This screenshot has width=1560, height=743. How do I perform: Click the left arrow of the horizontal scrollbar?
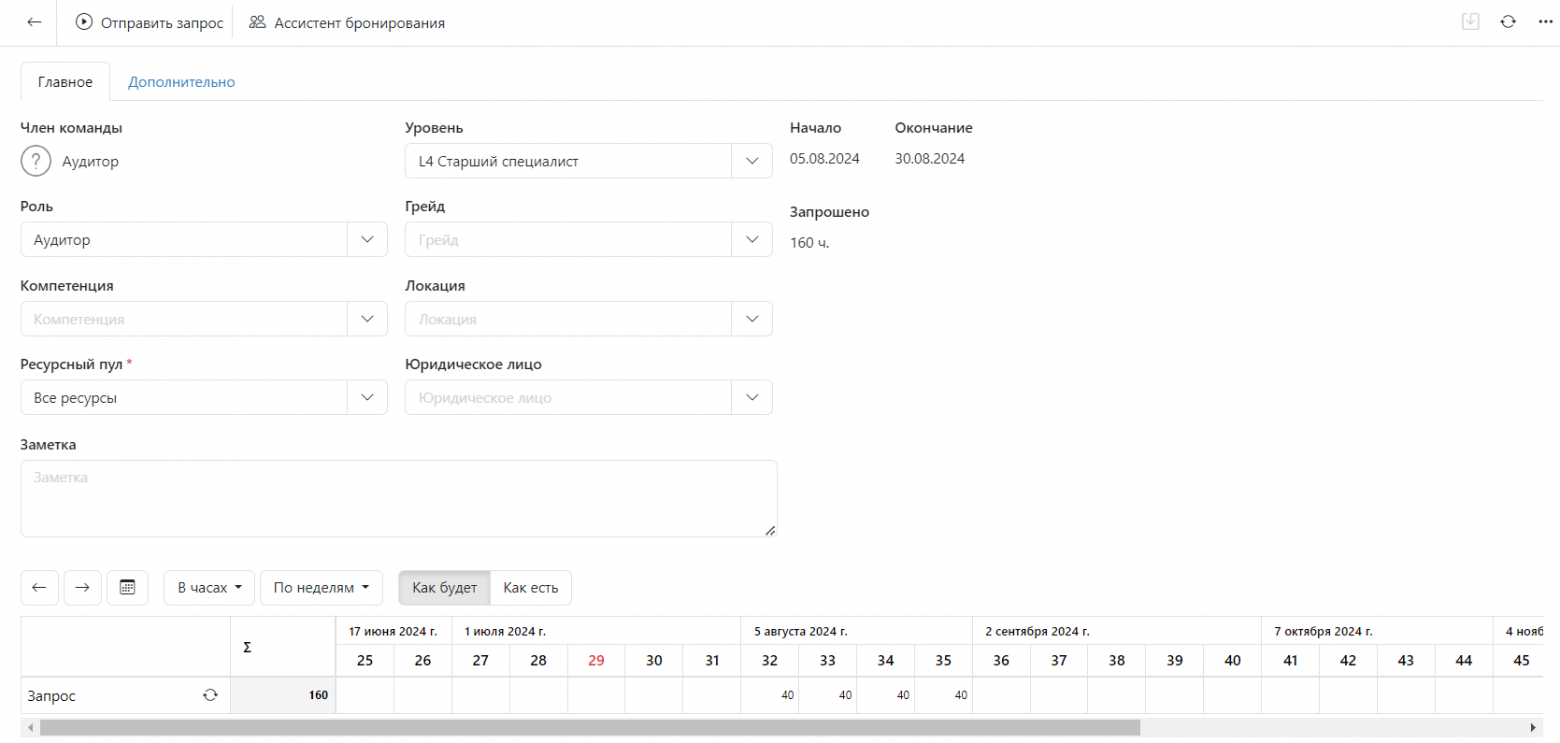(x=29, y=727)
